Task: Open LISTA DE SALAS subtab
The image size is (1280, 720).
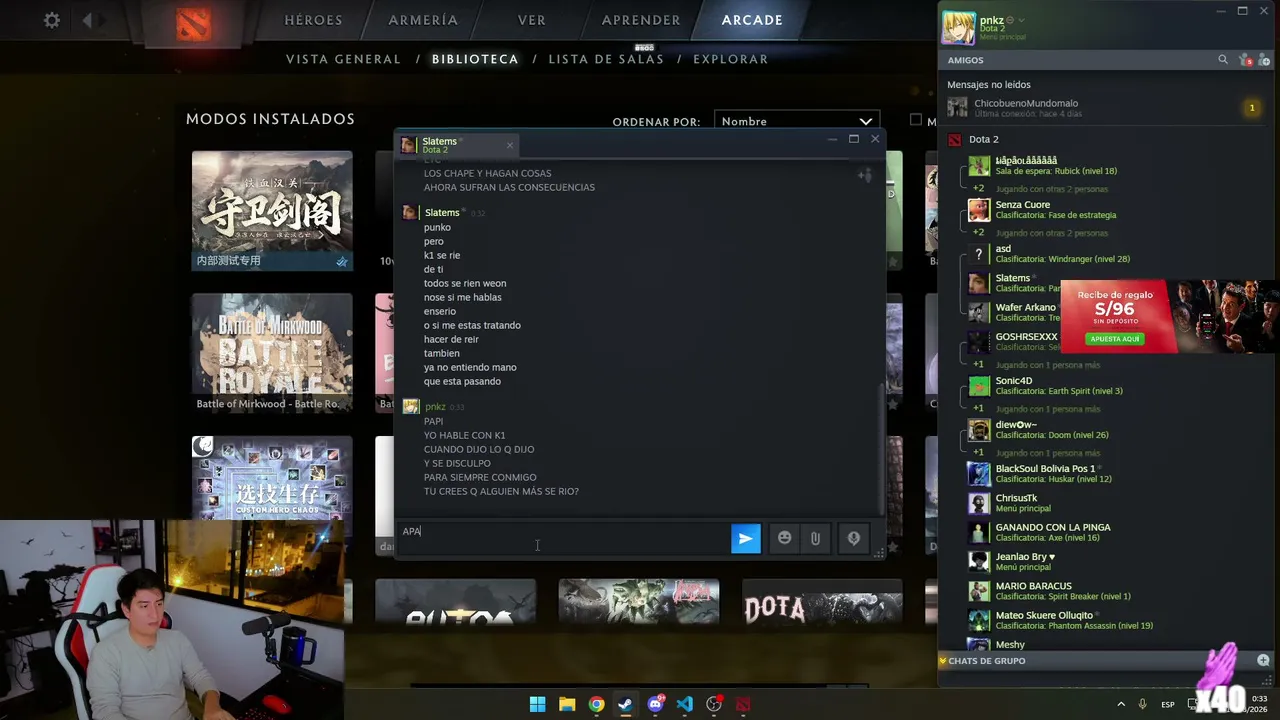Action: 606,59
